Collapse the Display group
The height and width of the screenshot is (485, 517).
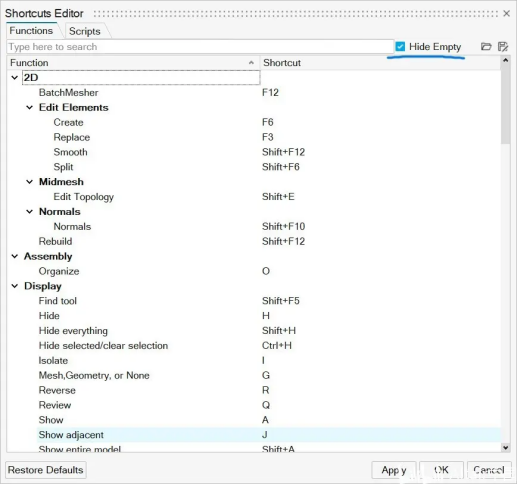(x=15, y=286)
